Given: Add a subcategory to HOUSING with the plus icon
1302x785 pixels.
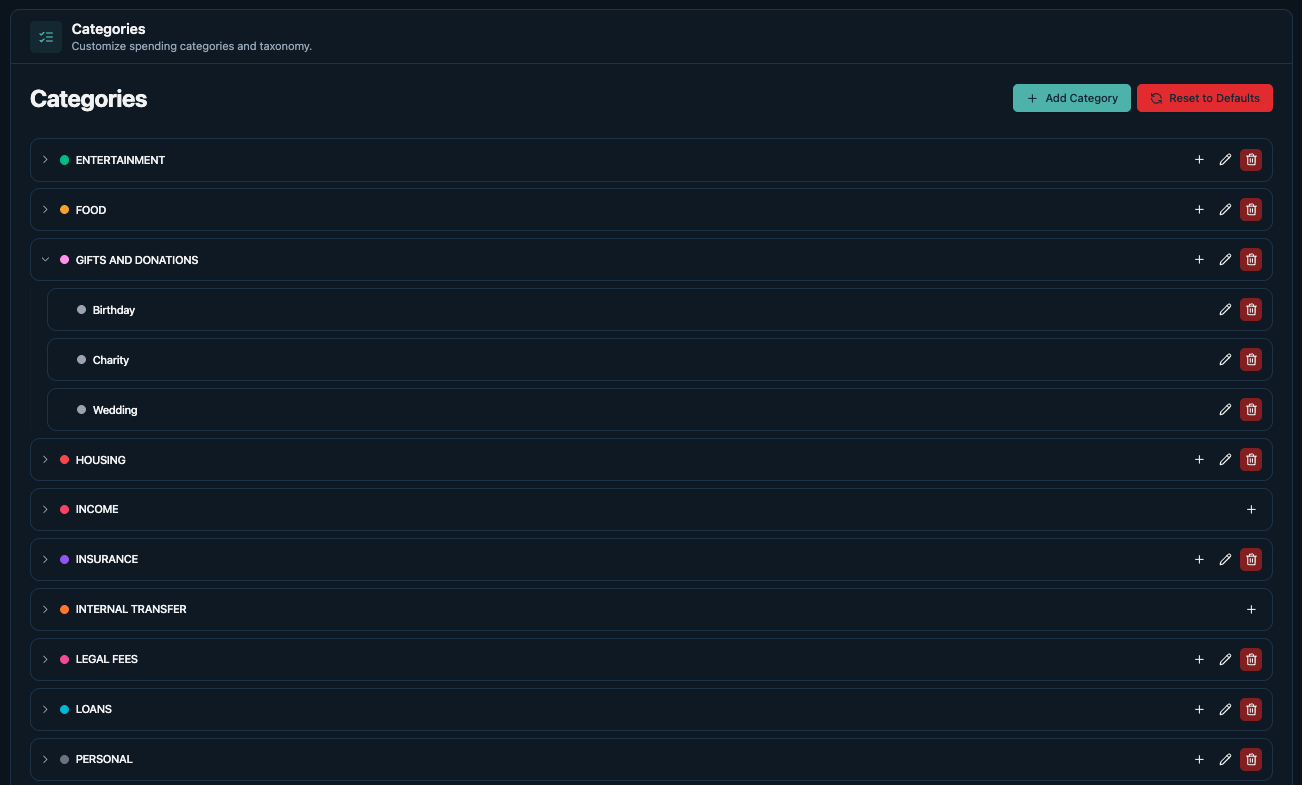Looking at the screenshot, I should click(x=1199, y=459).
